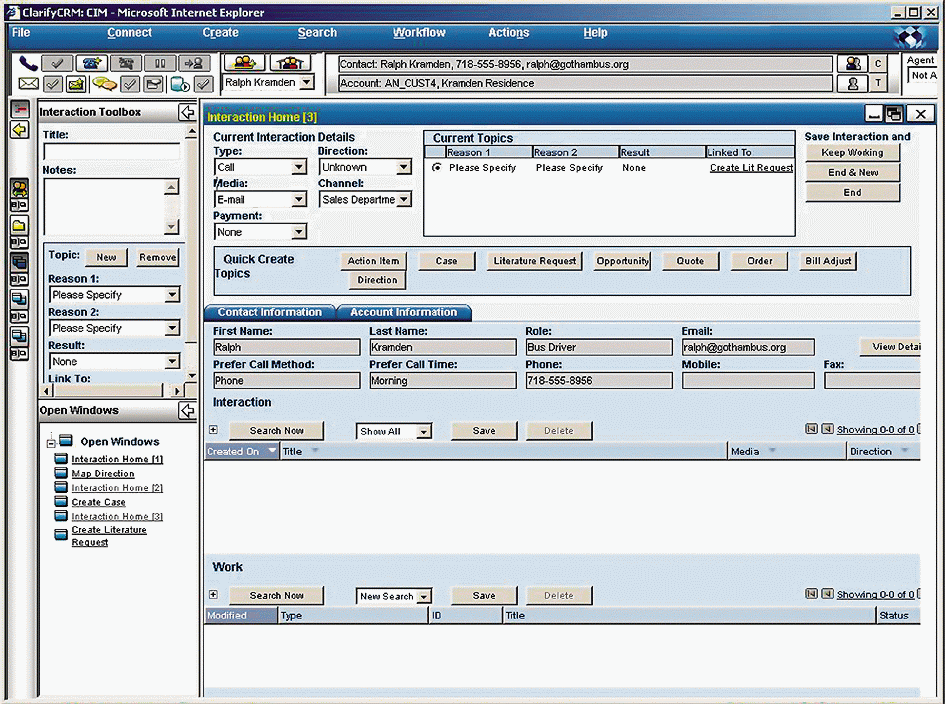Image resolution: width=945 pixels, height=704 pixels.
Task: Click the new email envelope icon
Action: [x=77, y=84]
